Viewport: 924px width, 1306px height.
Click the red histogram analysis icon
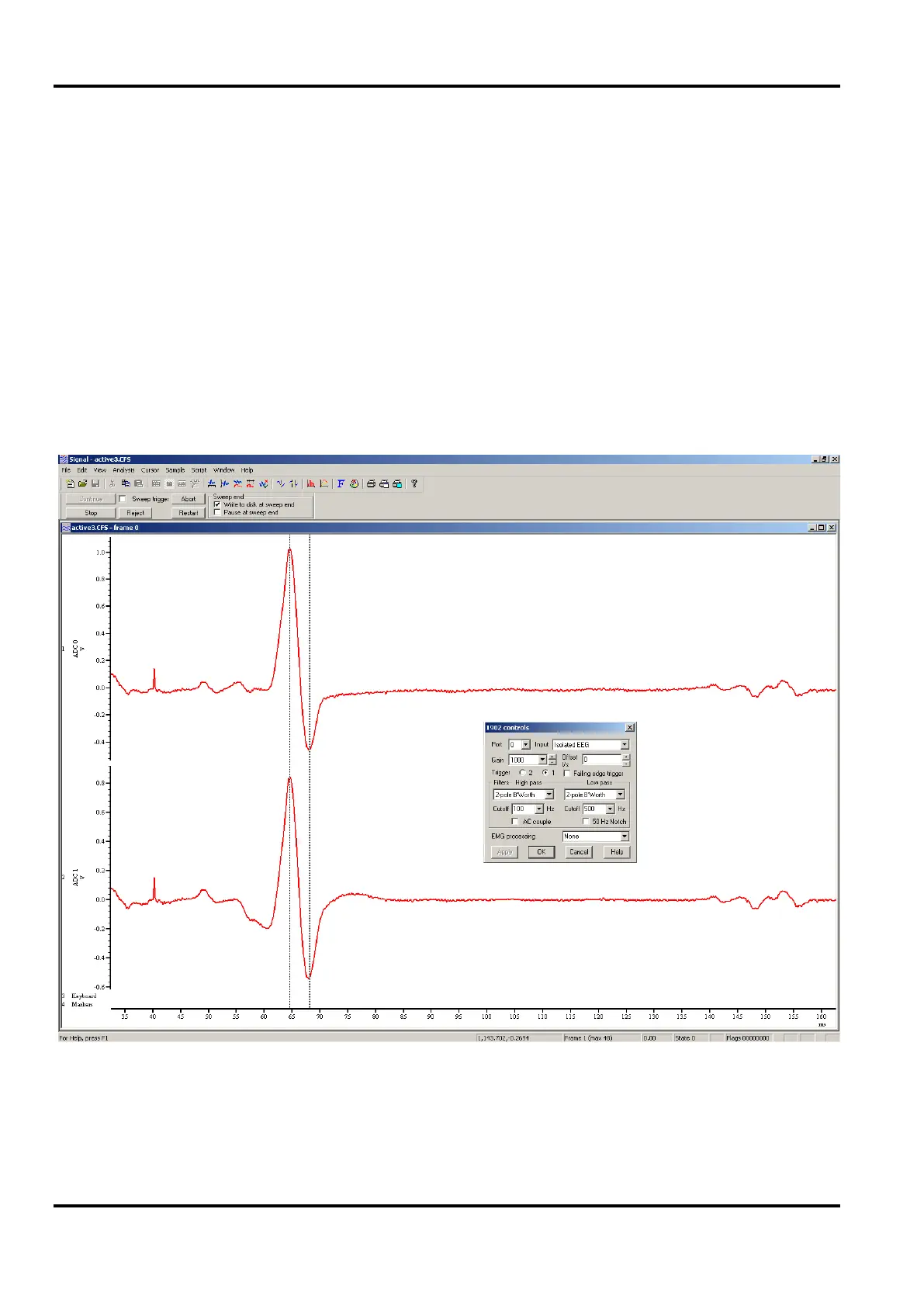310,483
